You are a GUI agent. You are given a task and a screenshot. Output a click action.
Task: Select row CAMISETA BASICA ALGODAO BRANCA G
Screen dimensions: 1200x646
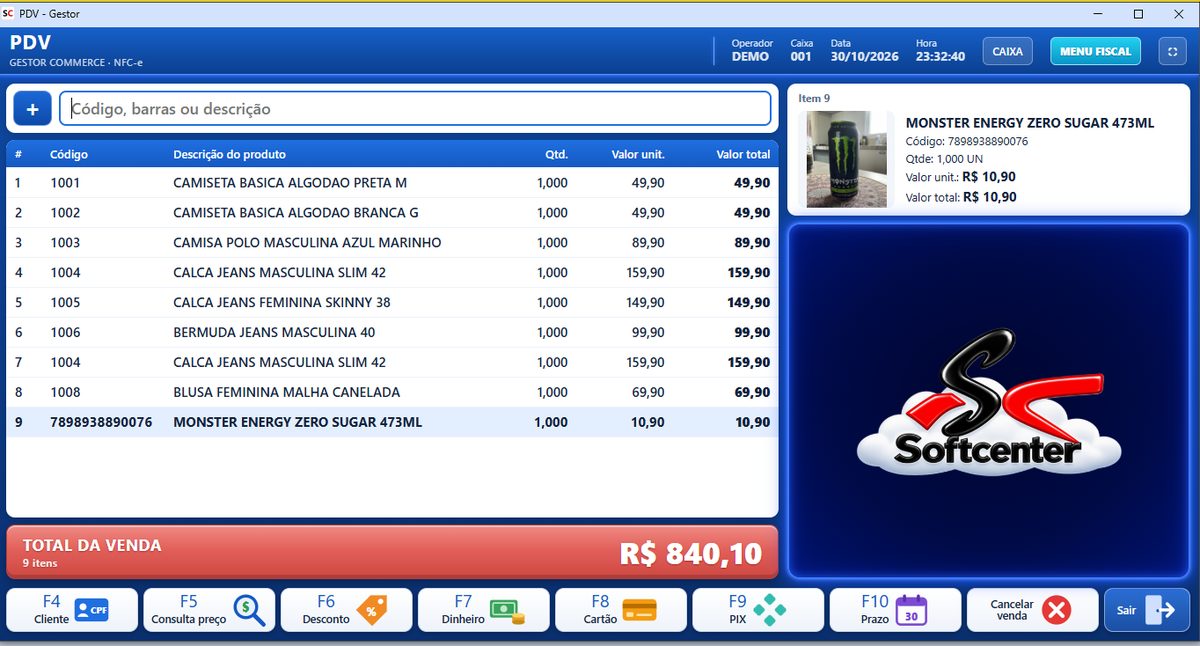[x=392, y=213]
